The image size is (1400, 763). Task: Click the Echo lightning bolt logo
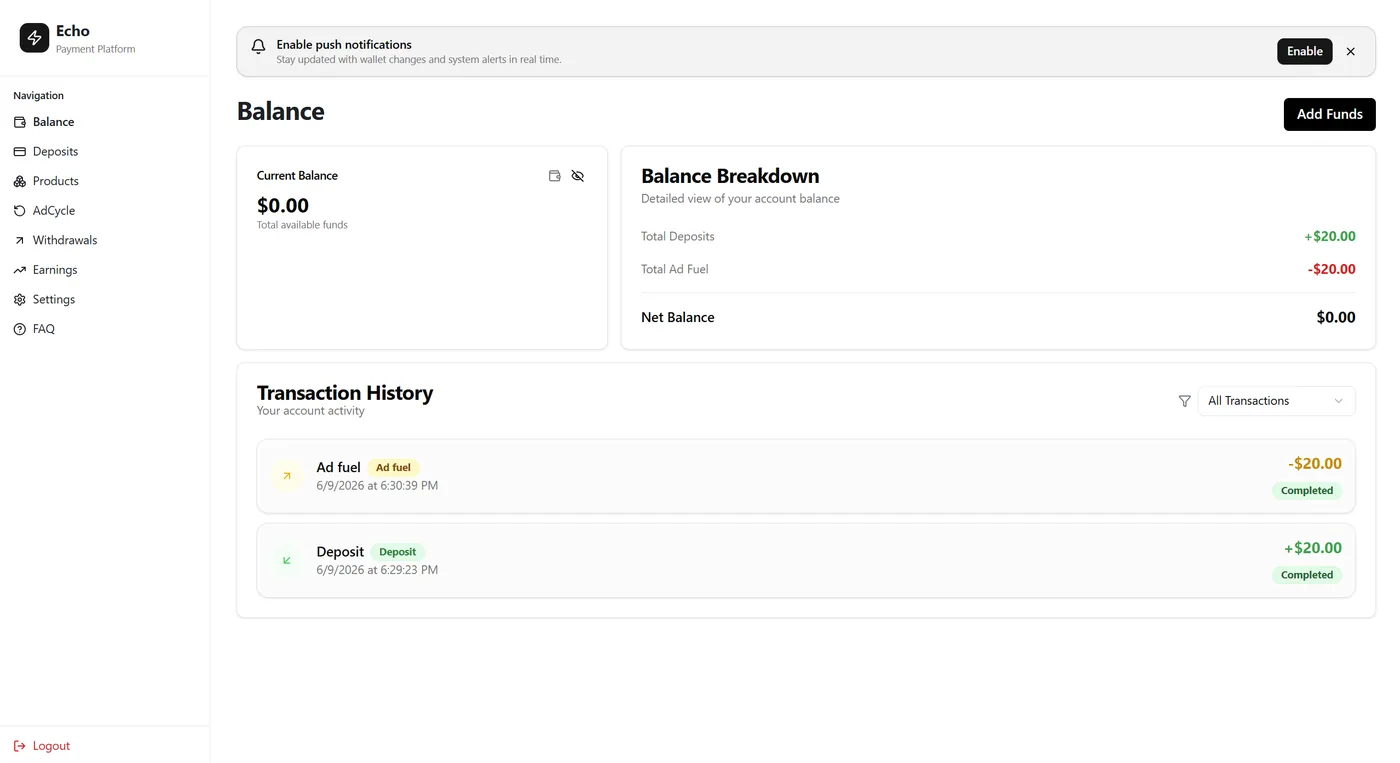(34, 38)
